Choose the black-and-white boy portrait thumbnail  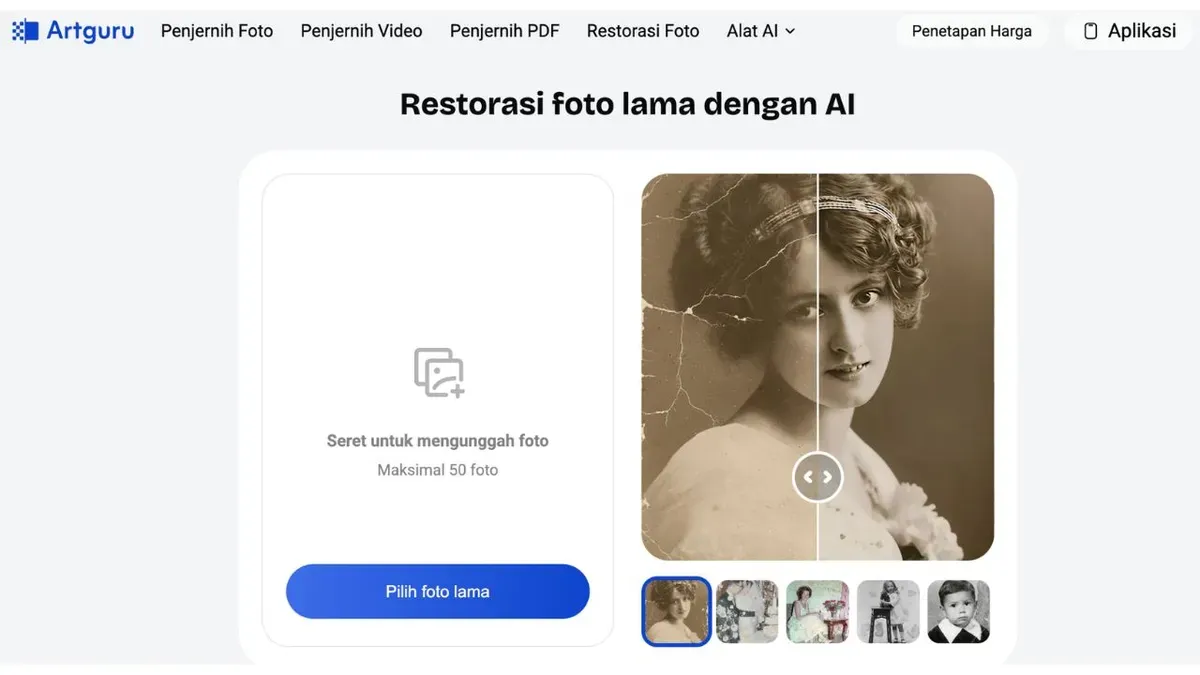coord(958,611)
